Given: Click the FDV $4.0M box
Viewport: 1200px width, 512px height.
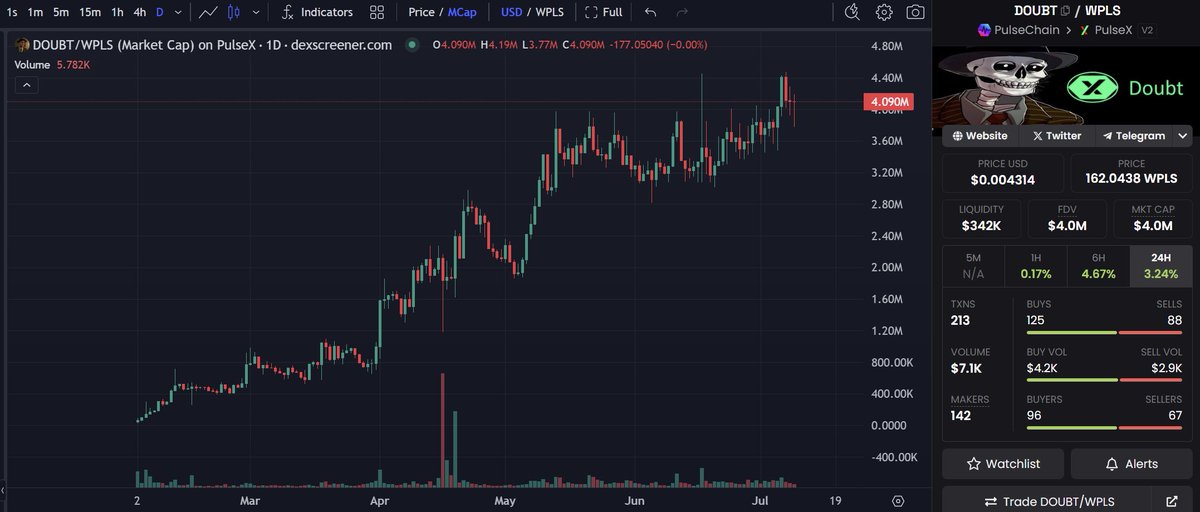Looking at the screenshot, I should [x=1067, y=218].
